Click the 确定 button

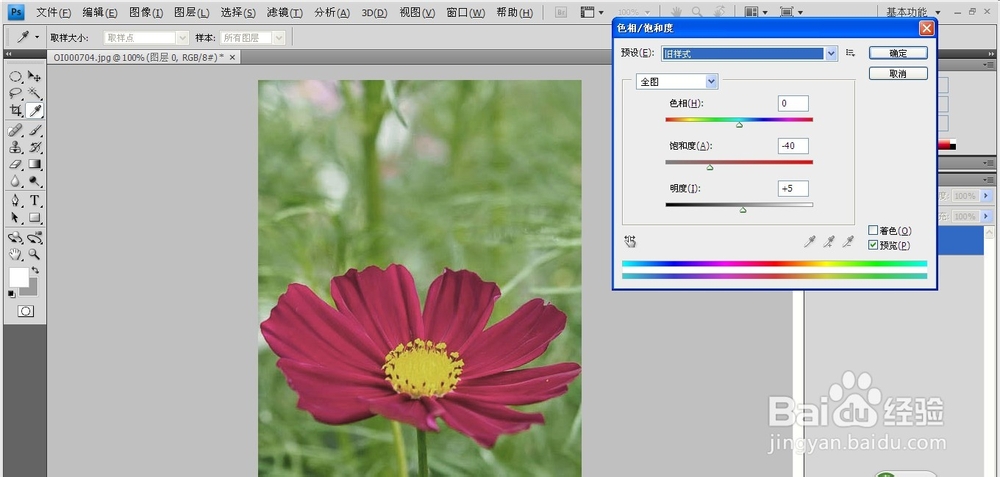coord(898,53)
